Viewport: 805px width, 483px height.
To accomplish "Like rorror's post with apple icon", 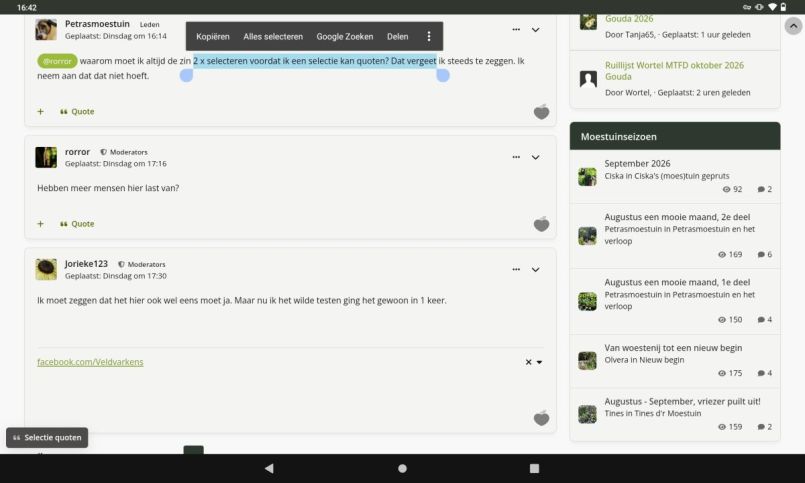I will (541, 224).
